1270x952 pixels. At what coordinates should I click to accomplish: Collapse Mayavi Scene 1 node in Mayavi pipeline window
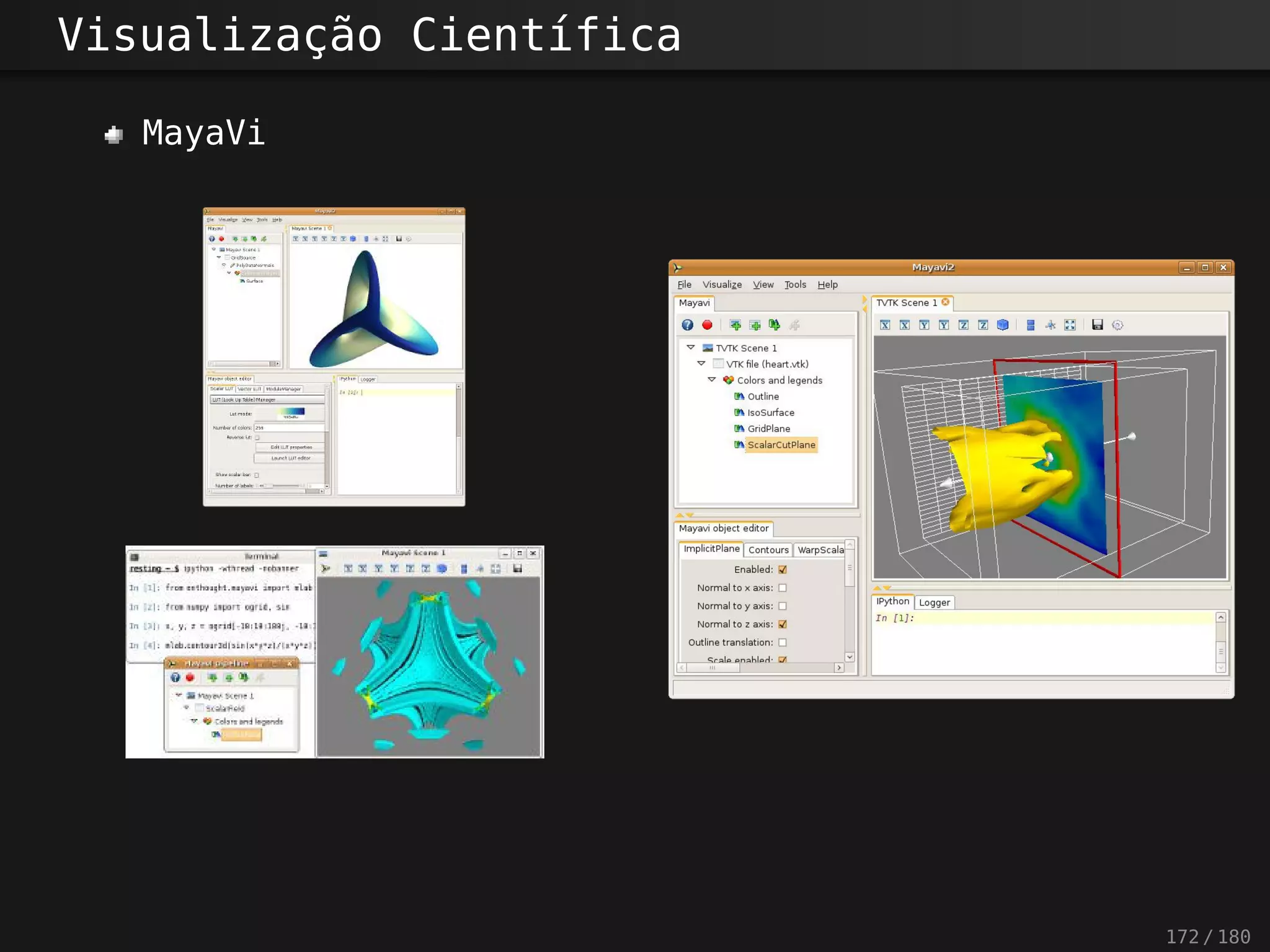[x=179, y=695]
